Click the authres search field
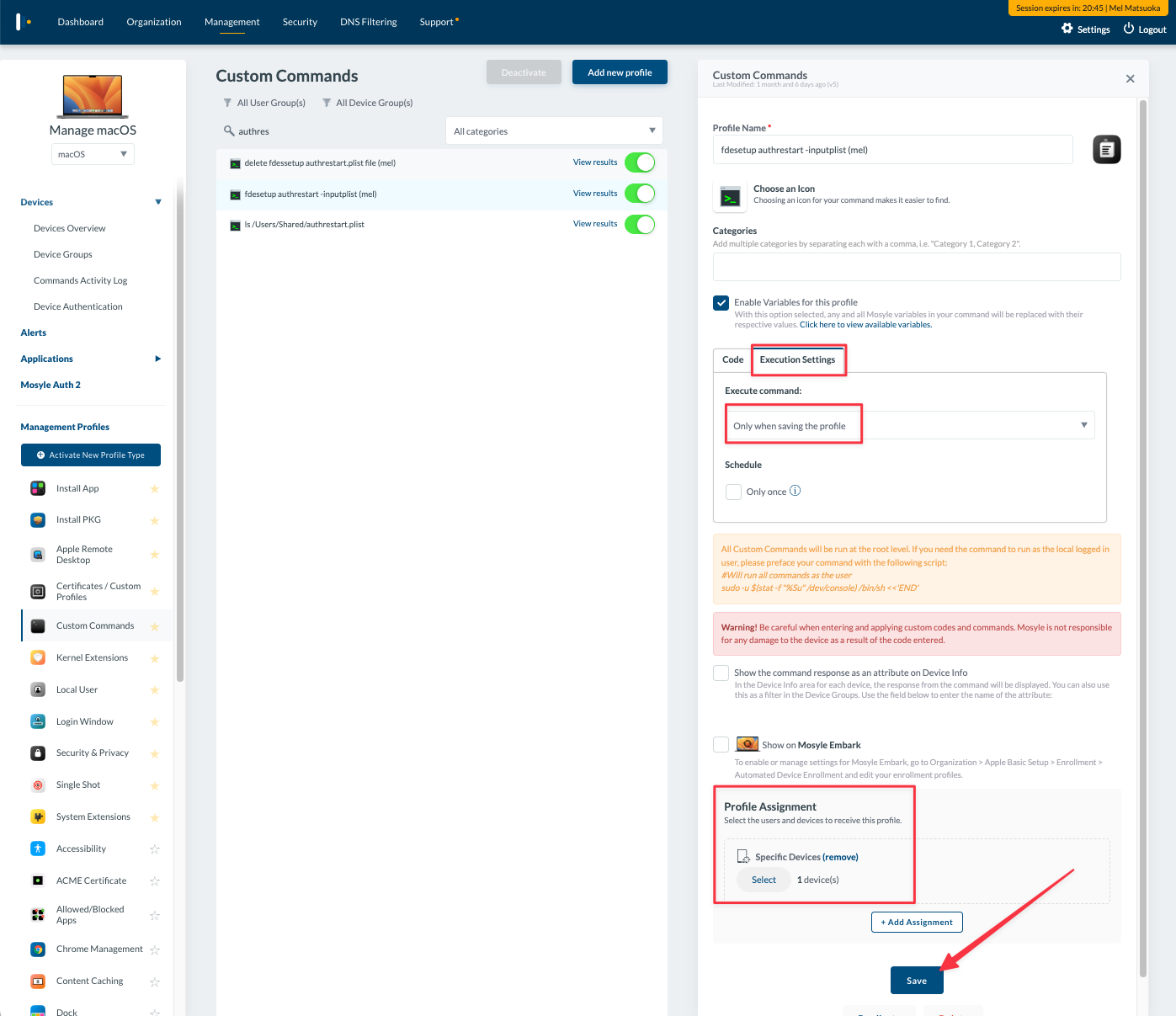The height and width of the screenshot is (1016, 1176). (x=330, y=131)
